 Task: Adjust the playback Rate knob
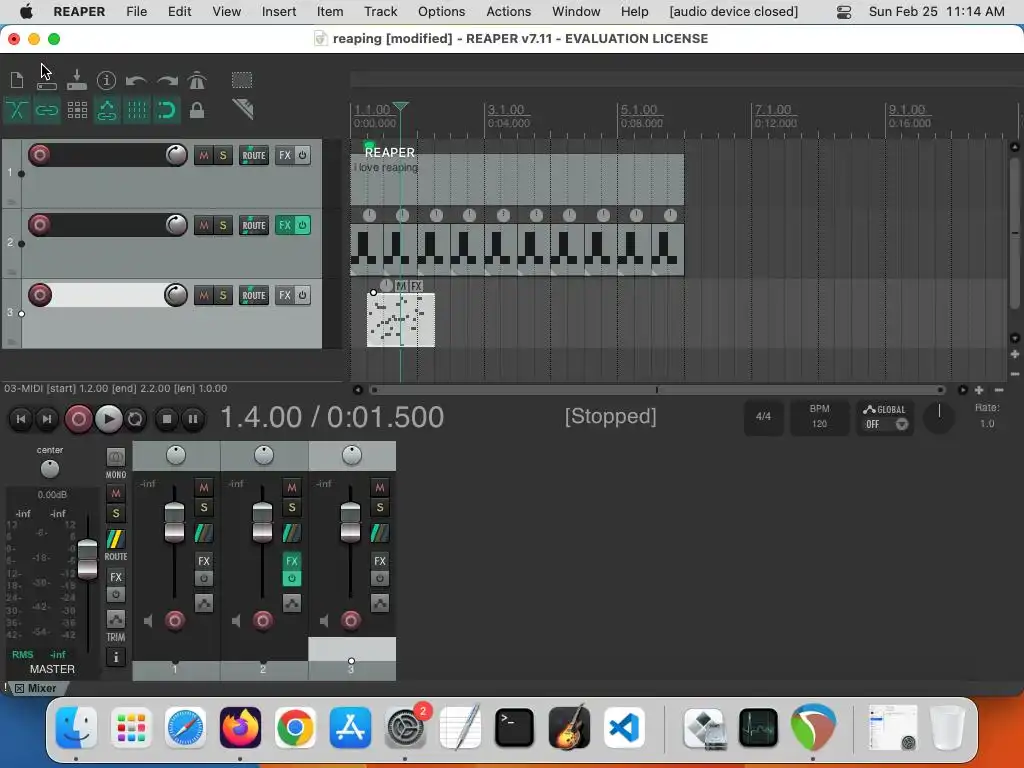939,417
